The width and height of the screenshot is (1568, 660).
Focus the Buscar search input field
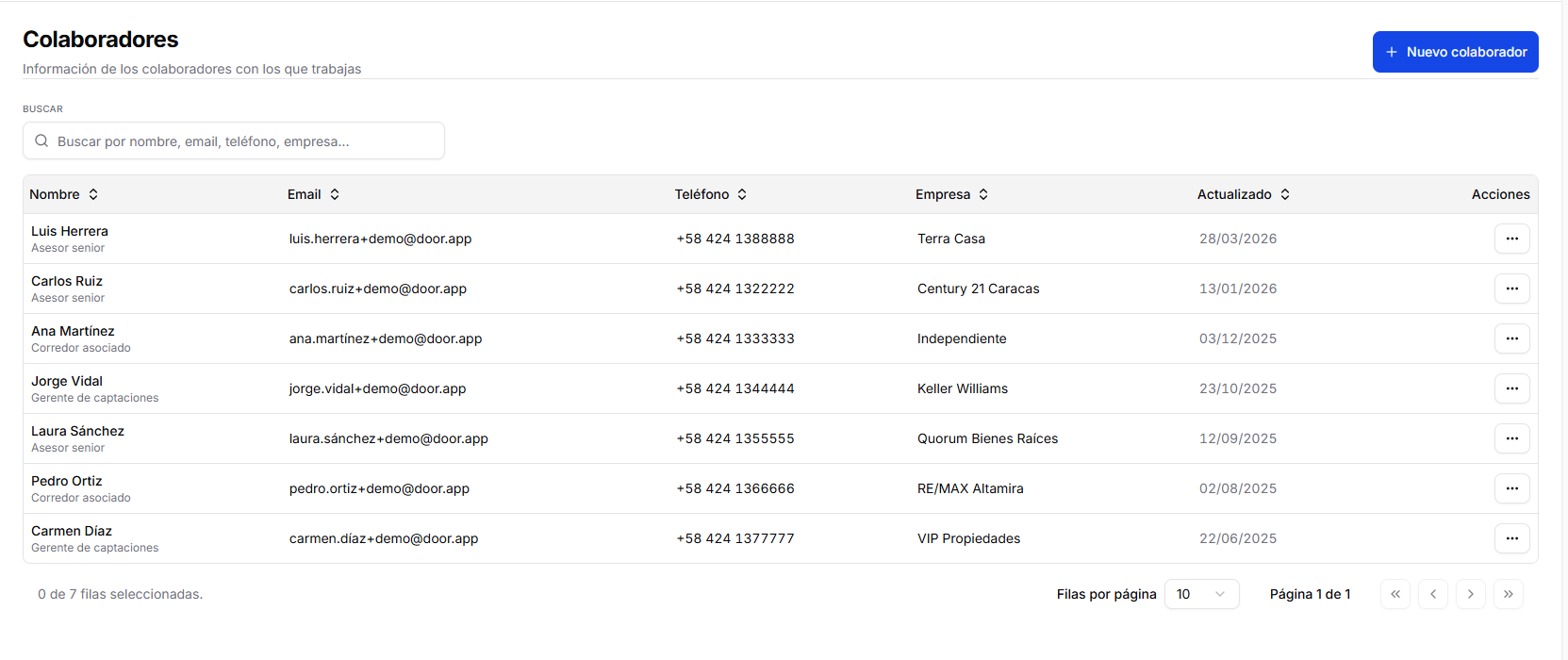tap(234, 140)
